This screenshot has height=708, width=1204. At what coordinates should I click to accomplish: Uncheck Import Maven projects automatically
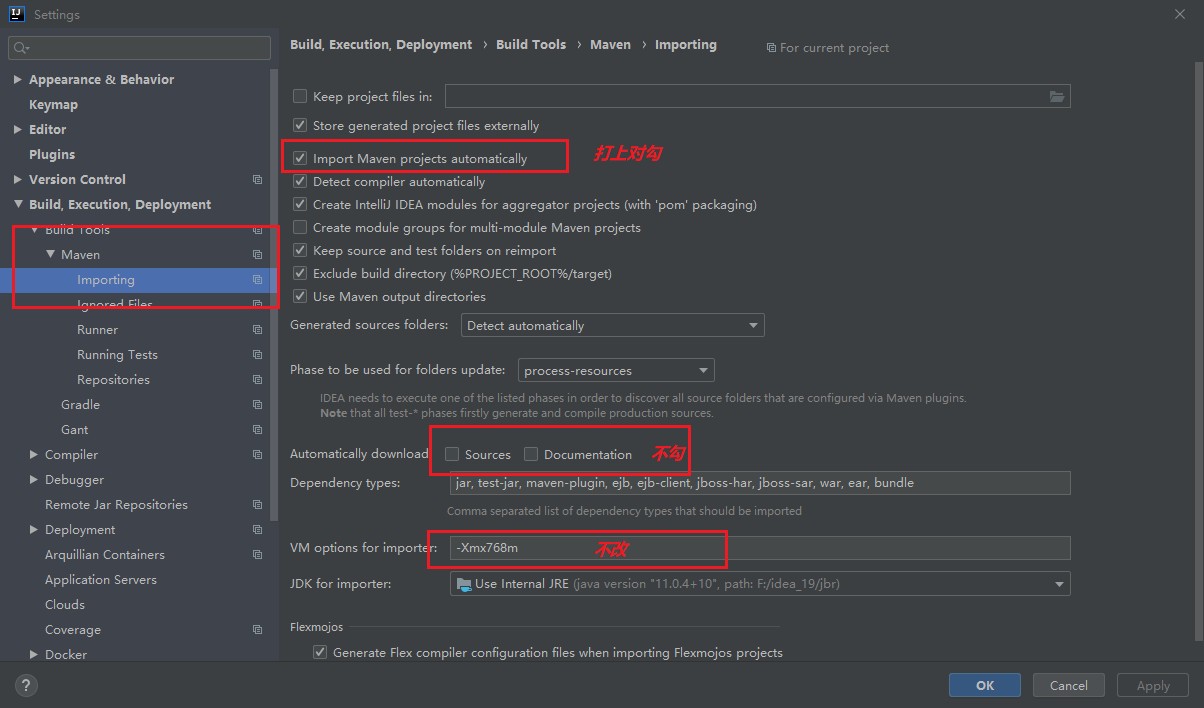[300, 159]
